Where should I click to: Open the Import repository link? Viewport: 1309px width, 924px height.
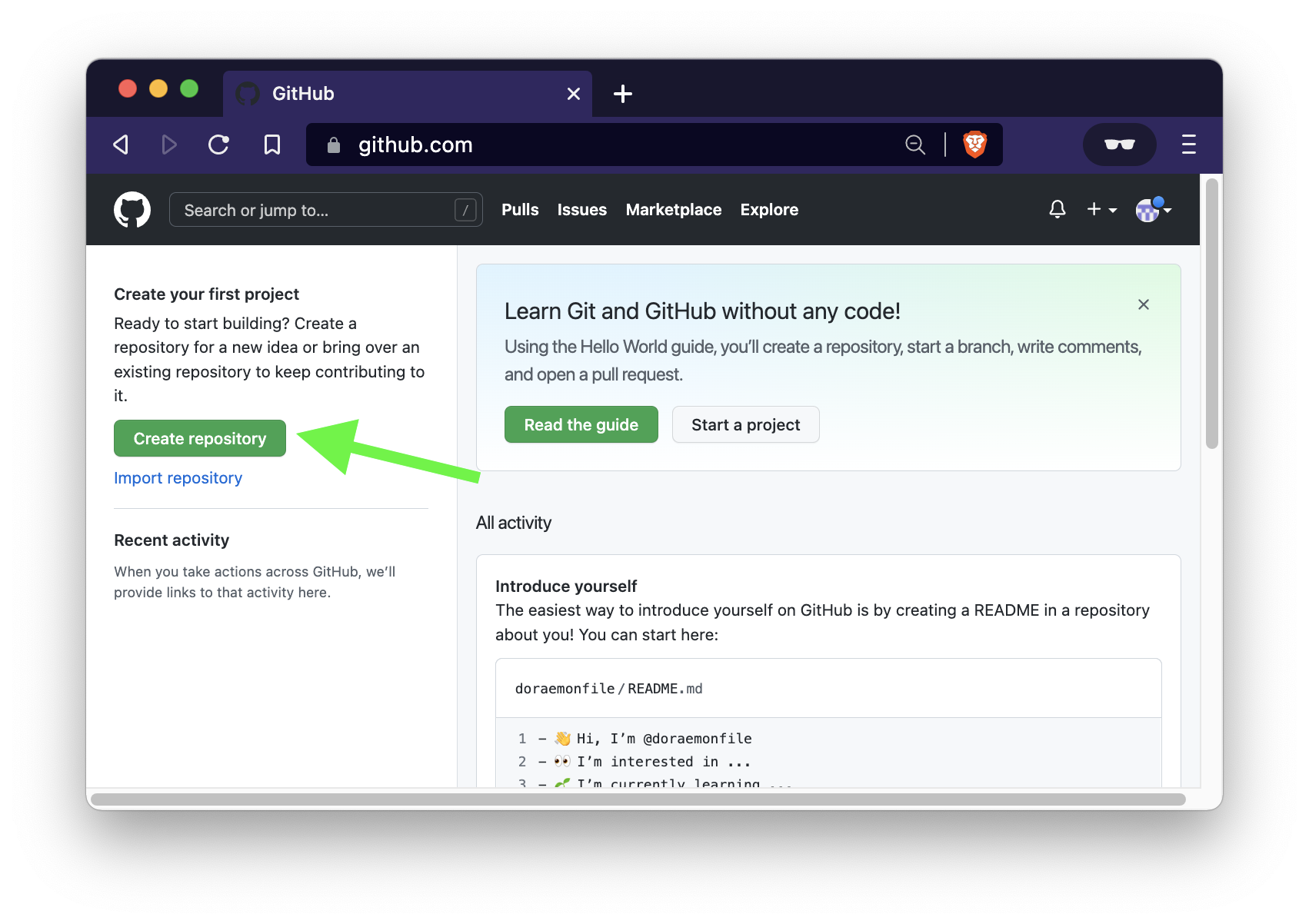point(178,477)
